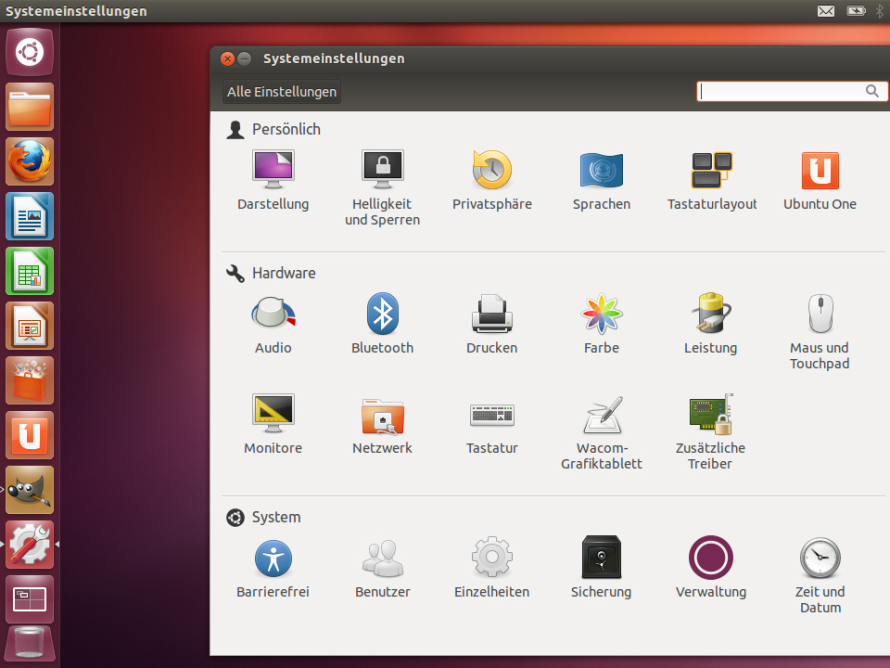The height and width of the screenshot is (668, 890).
Task: Open the battery indicator in top panel
Action: click(856, 11)
